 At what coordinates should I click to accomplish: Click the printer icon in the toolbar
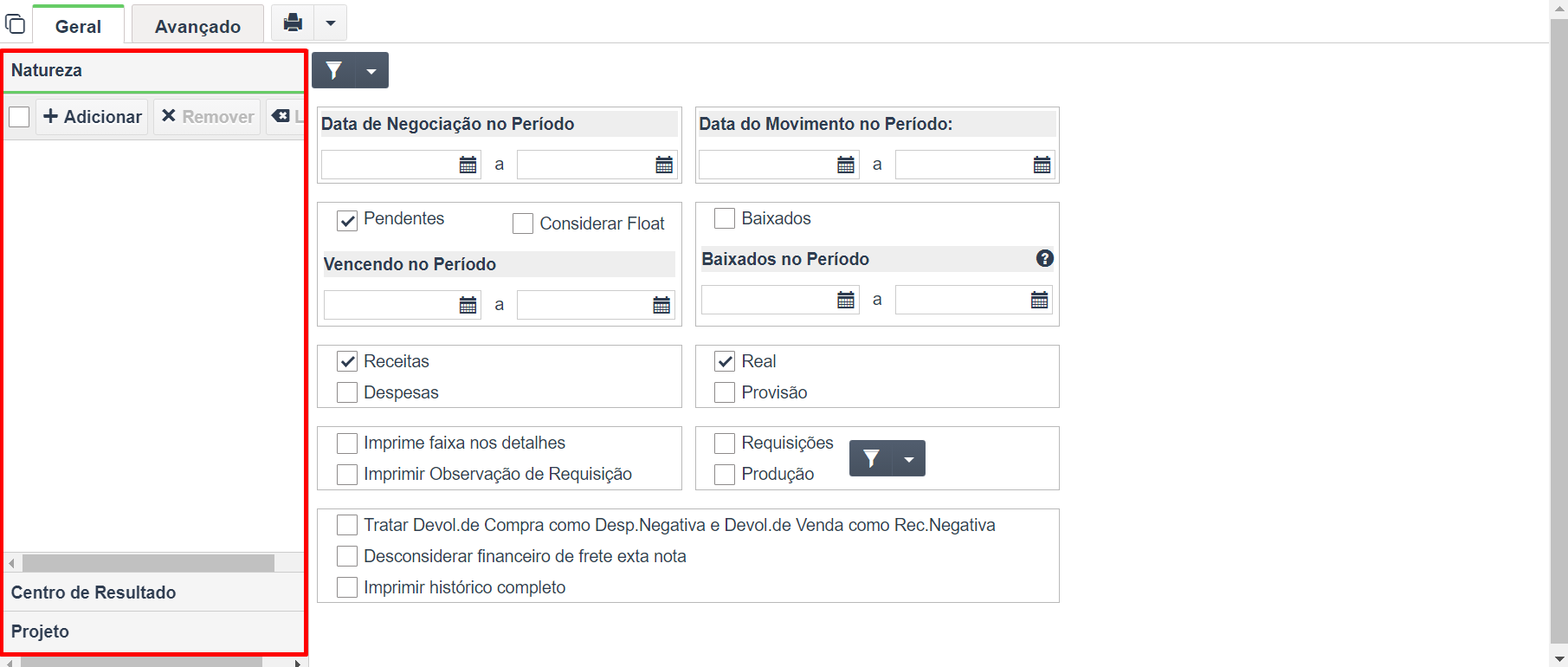294,23
